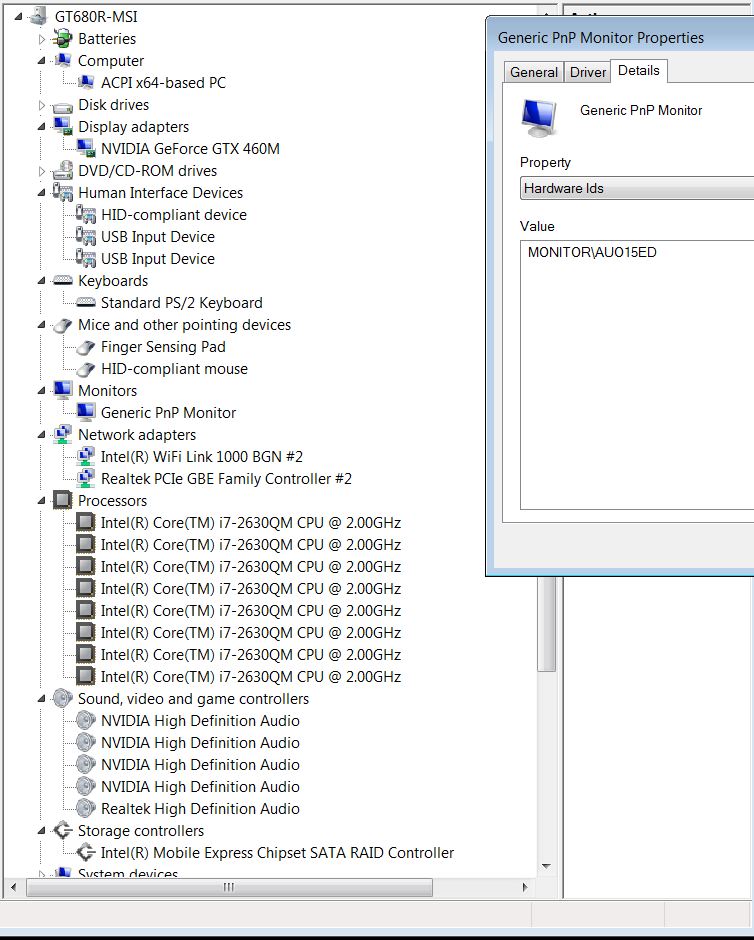
Task: Click the vertical scrollbar thumb of device tree
Action: point(547,623)
